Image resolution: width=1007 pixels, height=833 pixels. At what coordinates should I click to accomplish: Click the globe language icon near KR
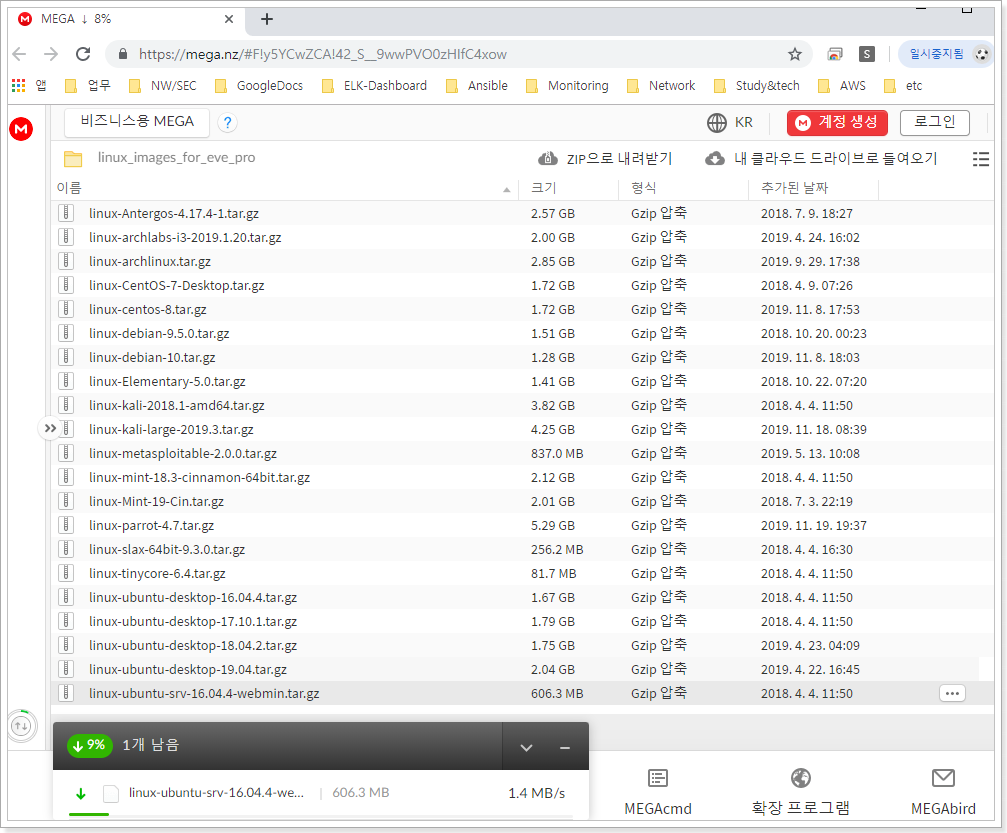click(717, 123)
